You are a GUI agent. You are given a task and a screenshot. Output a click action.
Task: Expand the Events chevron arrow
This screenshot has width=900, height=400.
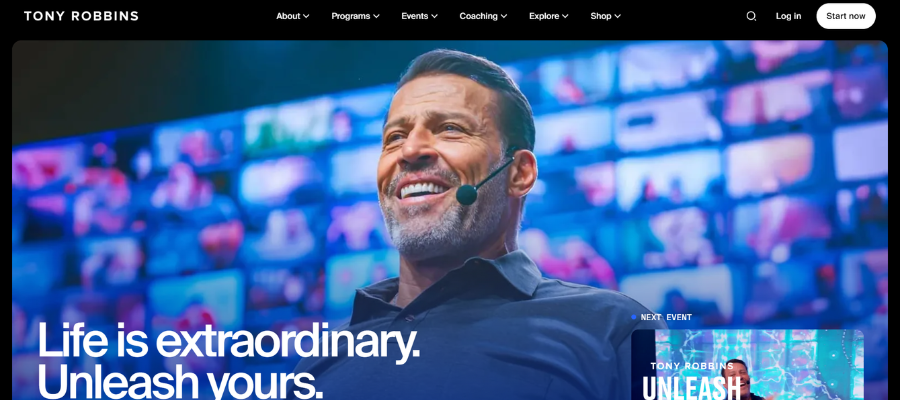[435, 17]
